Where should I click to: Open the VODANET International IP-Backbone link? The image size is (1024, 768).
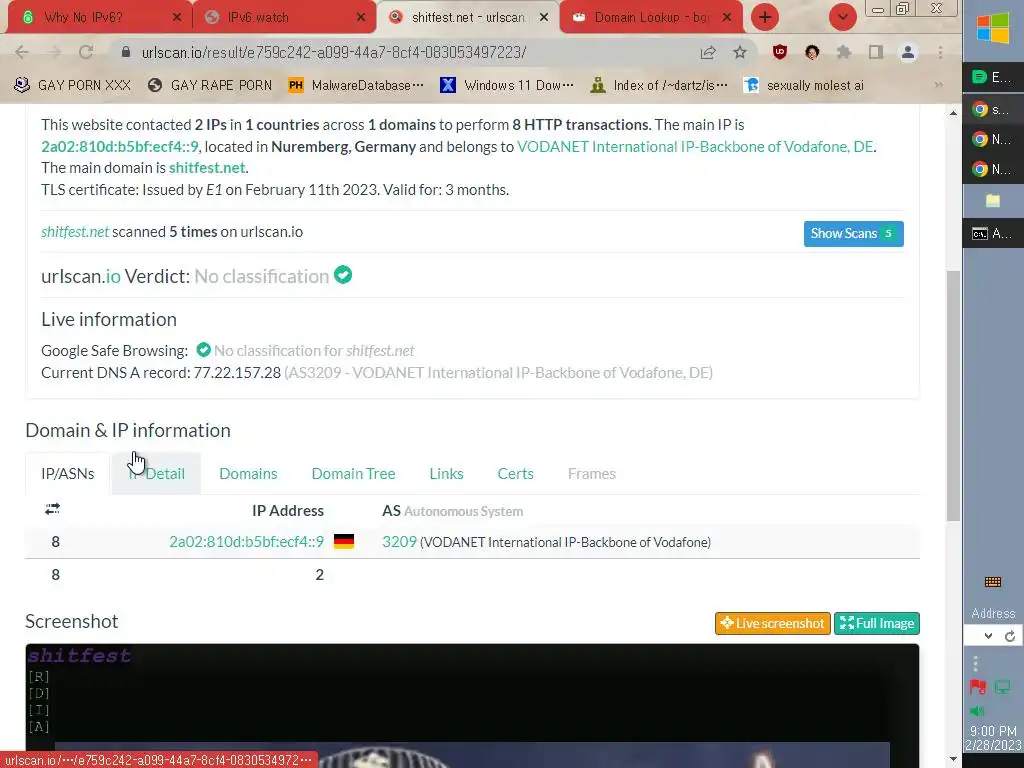(696, 146)
